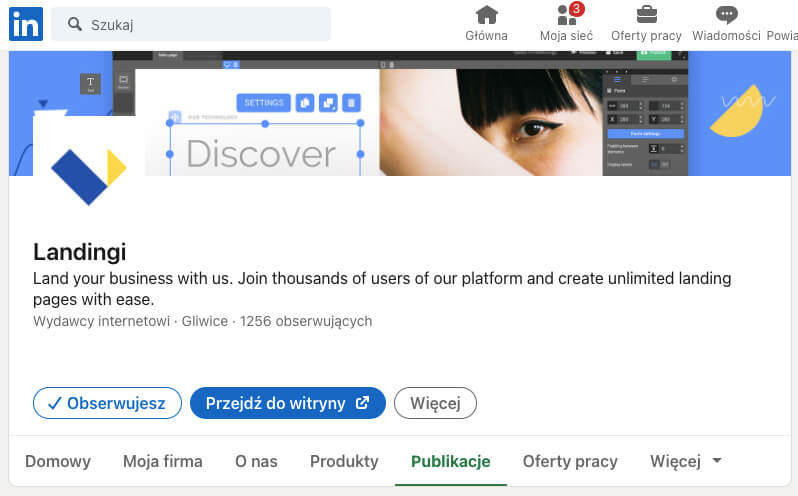Screen dimensions: 798x496
Task: Open Oferty pracy briefcase icon
Action: tap(646, 15)
